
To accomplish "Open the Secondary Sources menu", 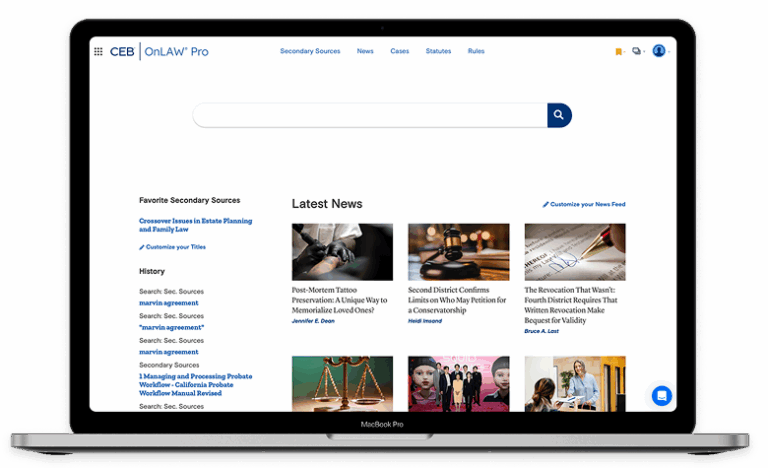I will pos(310,51).
